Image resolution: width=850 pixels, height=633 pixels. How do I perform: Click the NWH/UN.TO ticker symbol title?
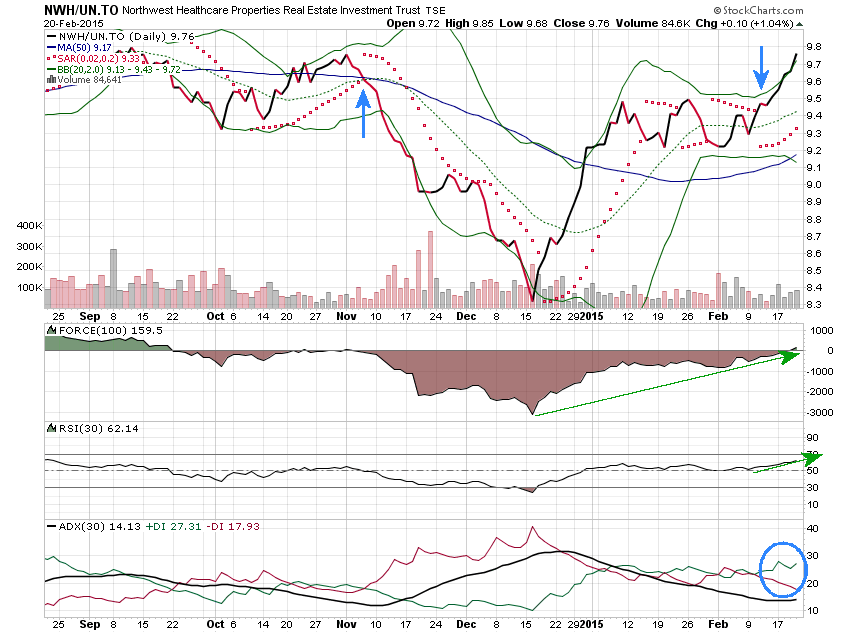click(81, 10)
